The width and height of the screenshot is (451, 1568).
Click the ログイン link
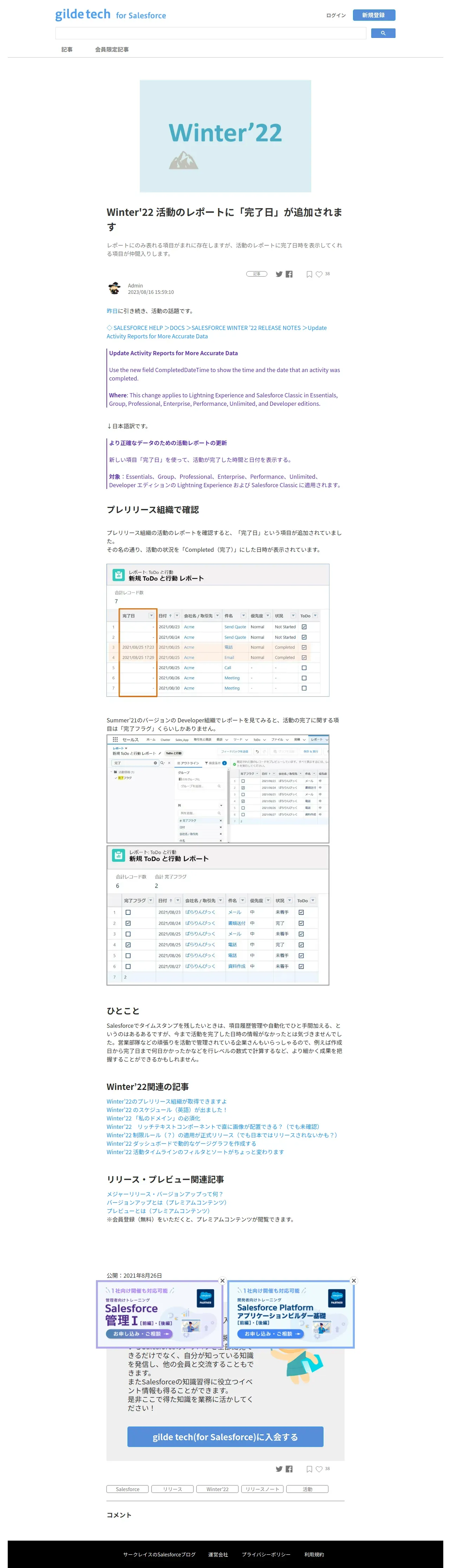pos(336,15)
